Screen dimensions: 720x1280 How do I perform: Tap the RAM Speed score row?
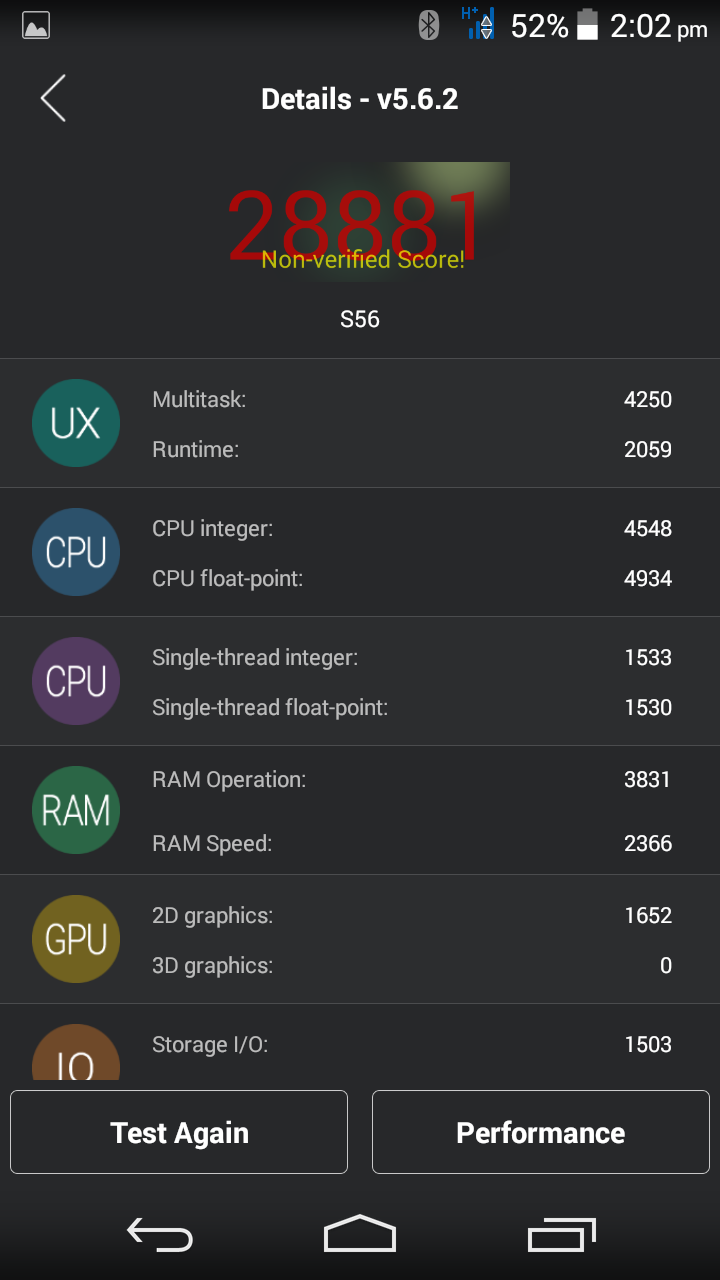pyautogui.click(x=412, y=843)
